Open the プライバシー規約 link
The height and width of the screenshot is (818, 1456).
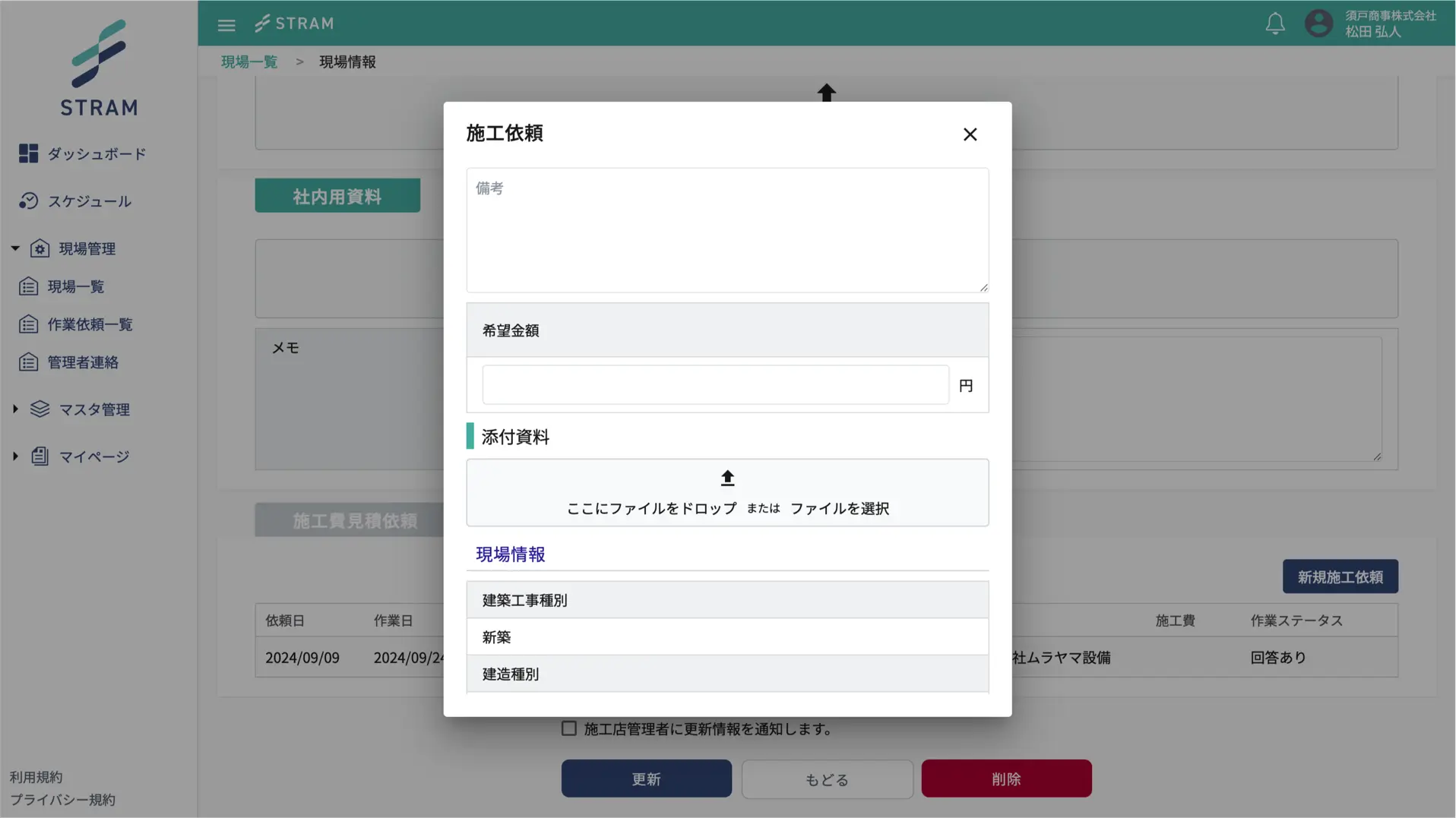[62, 799]
